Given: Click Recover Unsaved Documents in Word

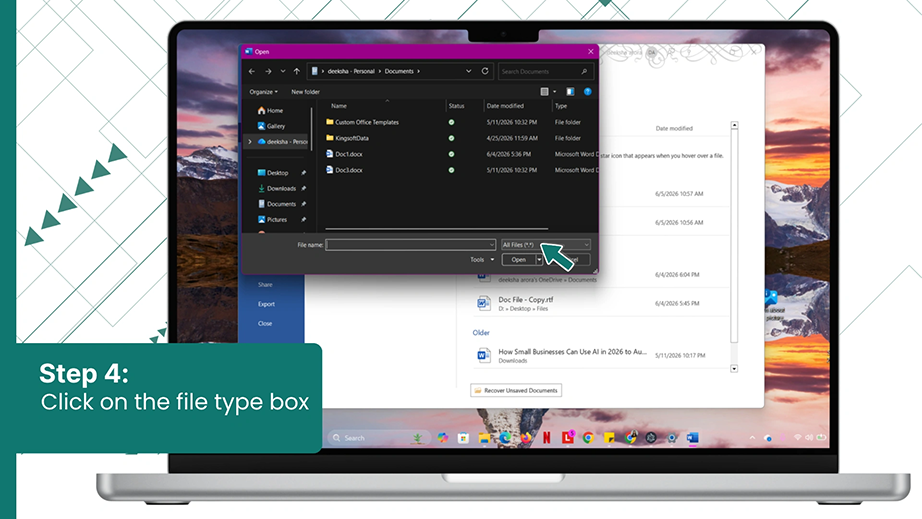Looking at the screenshot, I should 516,390.
